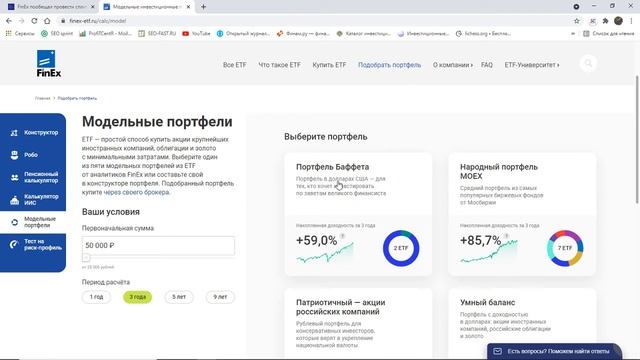Click the 2 ETF donut chart
This screenshot has height=360, width=640.
tap(401, 248)
